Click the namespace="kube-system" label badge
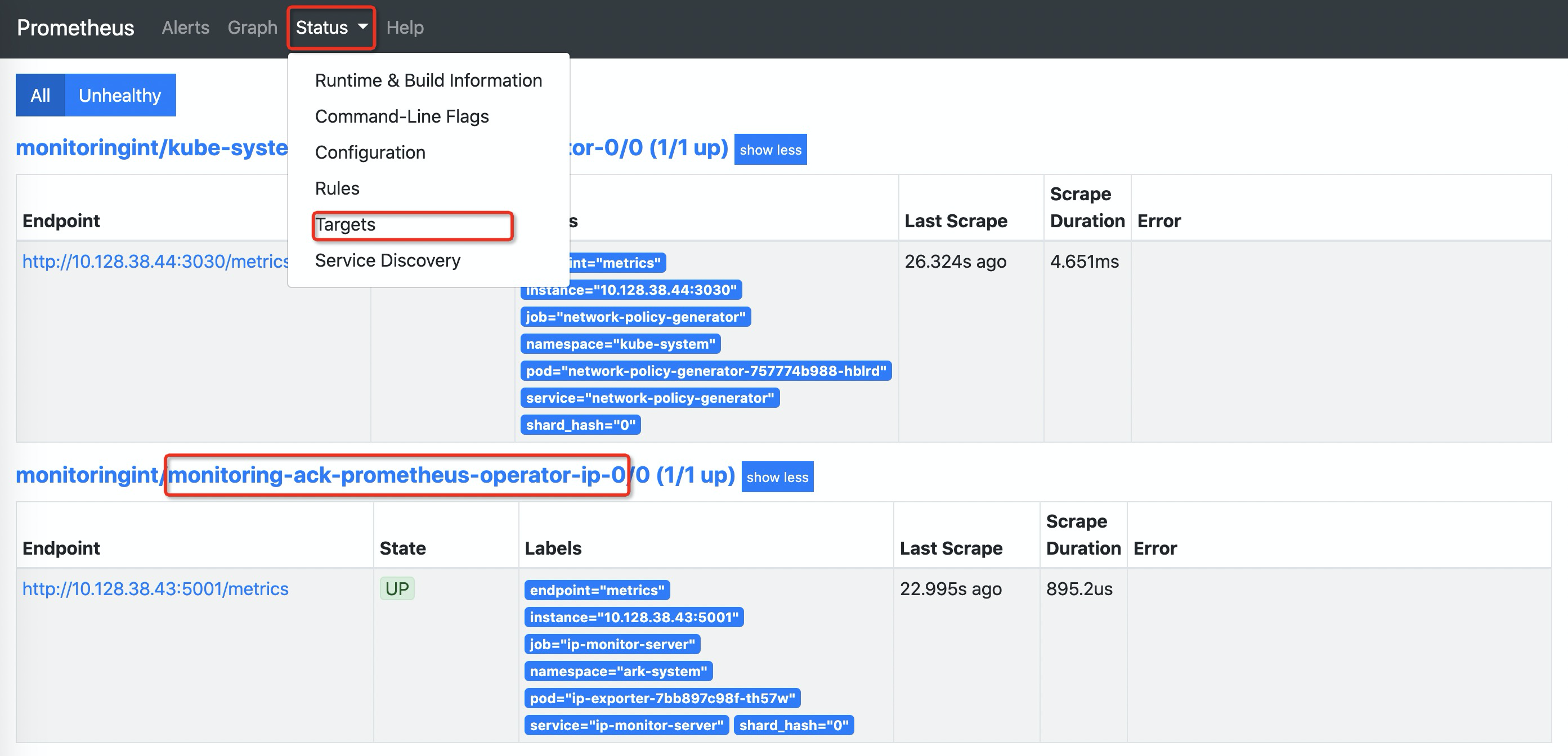 [620, 344]
